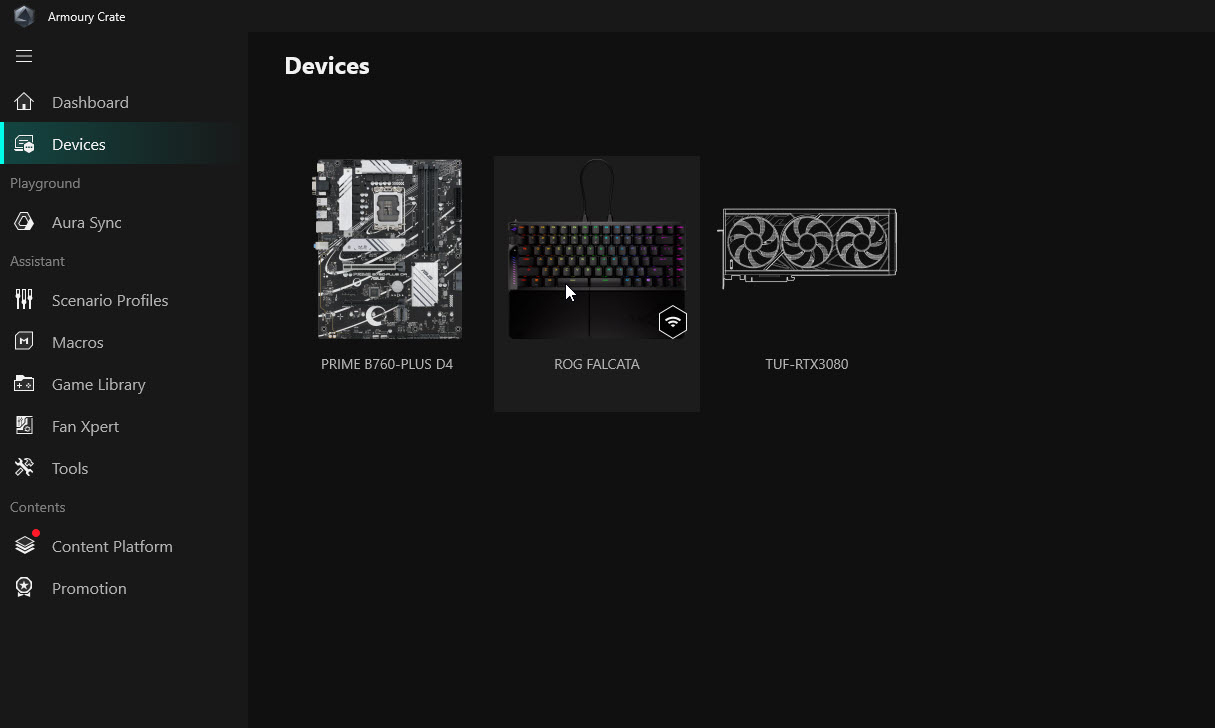1215x728 pixels.
Task: Click the Scenario Profiles sliders icon
Action: click(24, 300)
